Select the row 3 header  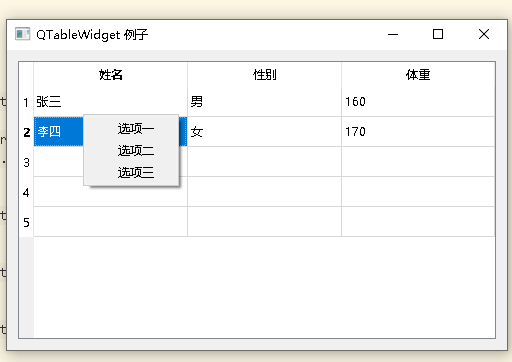tap(26, 162)
